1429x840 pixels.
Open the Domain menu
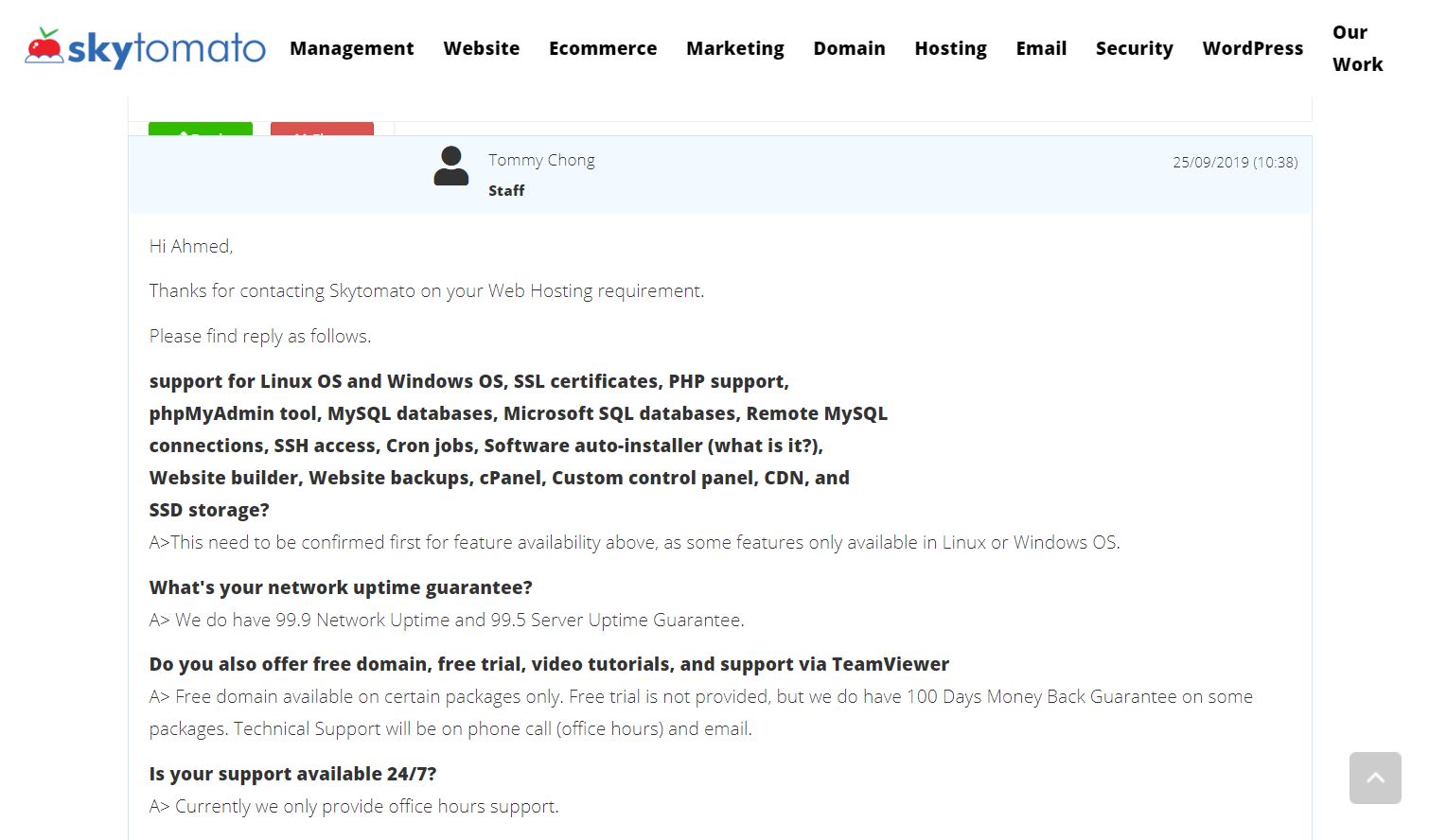(x=850, y=48)
